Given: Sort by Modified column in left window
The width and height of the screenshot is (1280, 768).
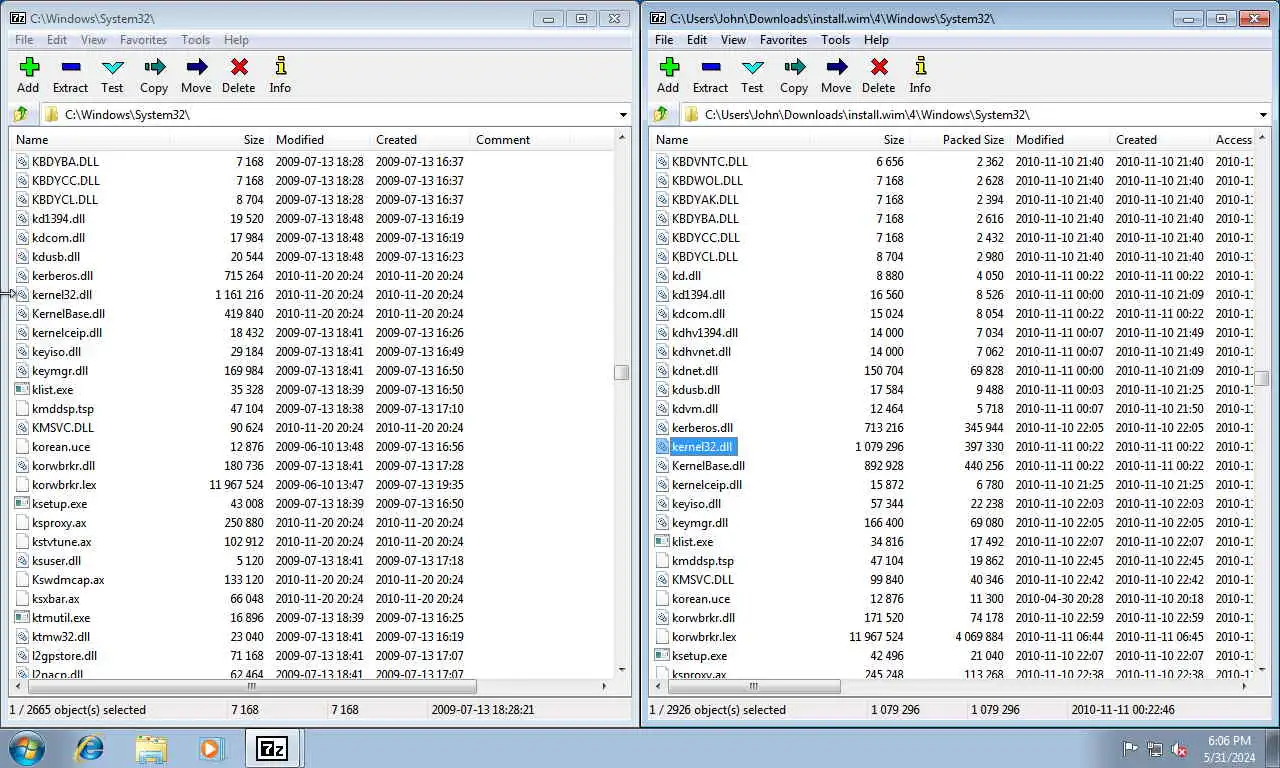Looking at the screenshot, I should (x=320, y=139).
